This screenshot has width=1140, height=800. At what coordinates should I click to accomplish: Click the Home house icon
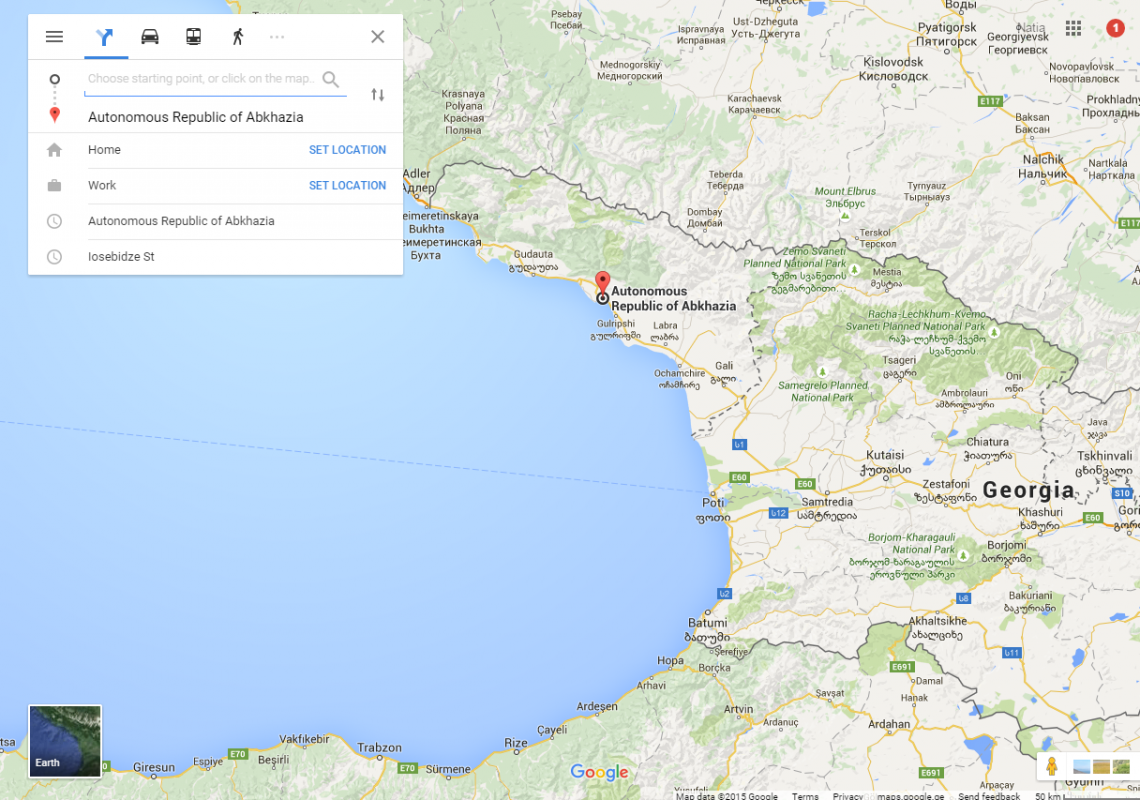(x=55, y=150)
